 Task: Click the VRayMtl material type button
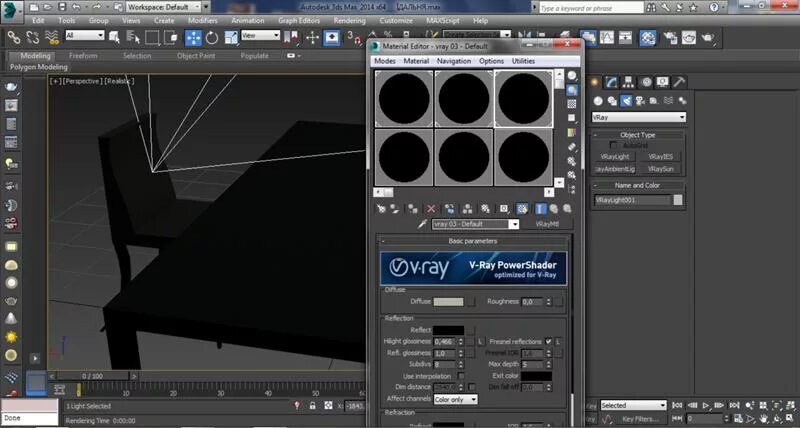pos(547,224)
